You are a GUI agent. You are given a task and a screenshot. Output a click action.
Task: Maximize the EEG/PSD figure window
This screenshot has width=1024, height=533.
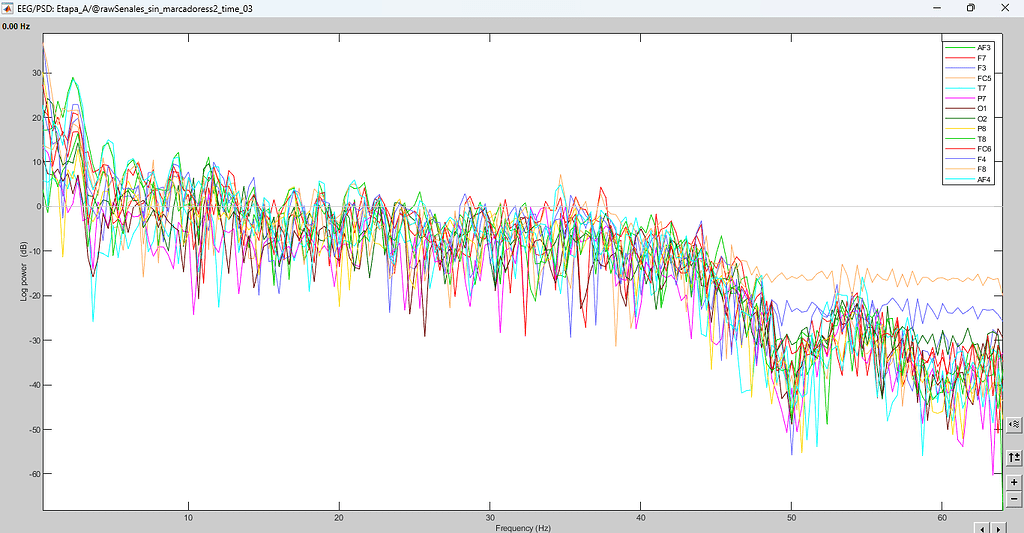[x=971, y=8]
